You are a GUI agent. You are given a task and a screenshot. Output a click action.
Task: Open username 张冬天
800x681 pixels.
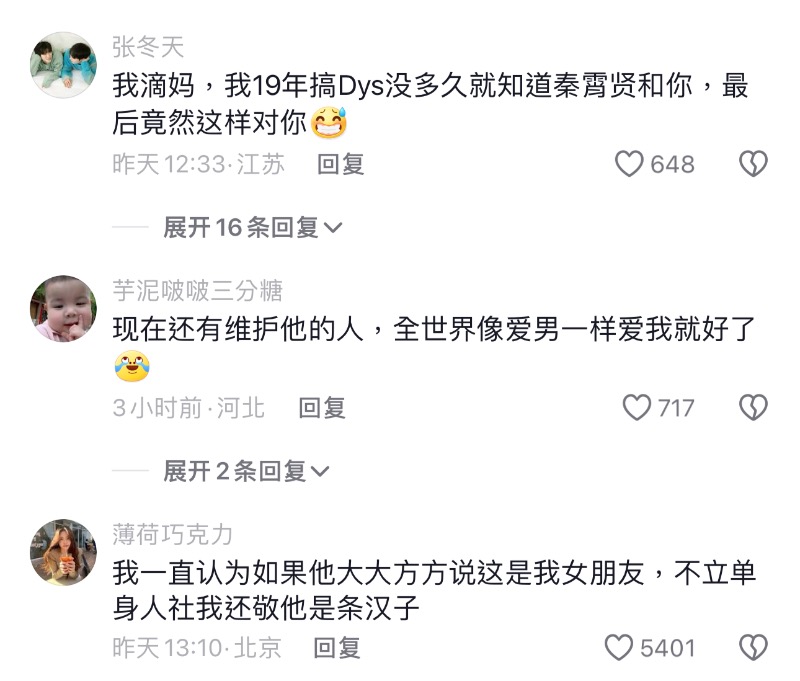tap(148, 47)
